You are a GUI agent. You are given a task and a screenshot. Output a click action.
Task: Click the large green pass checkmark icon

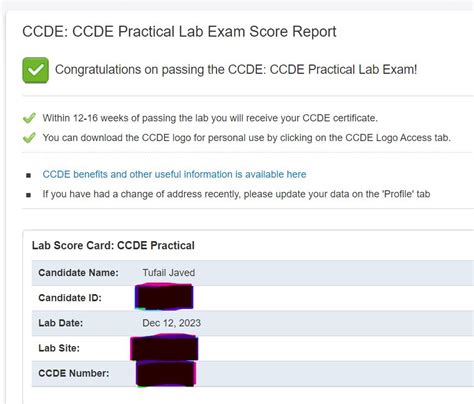(x=36, y=70)
